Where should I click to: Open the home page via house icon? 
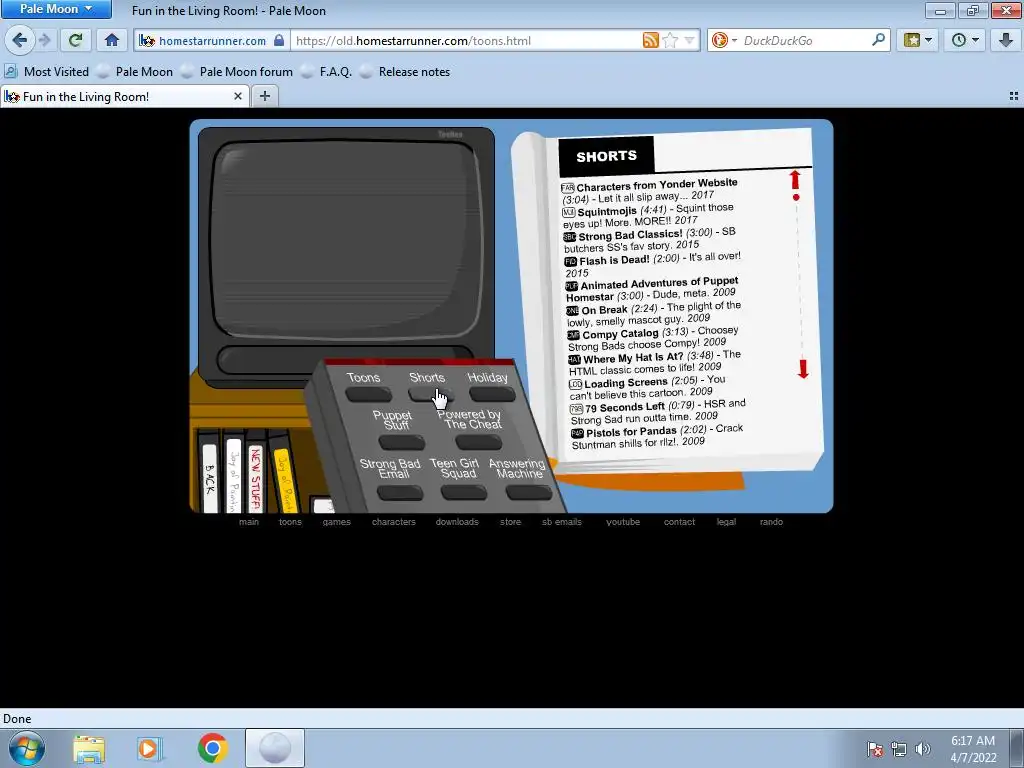112,40
